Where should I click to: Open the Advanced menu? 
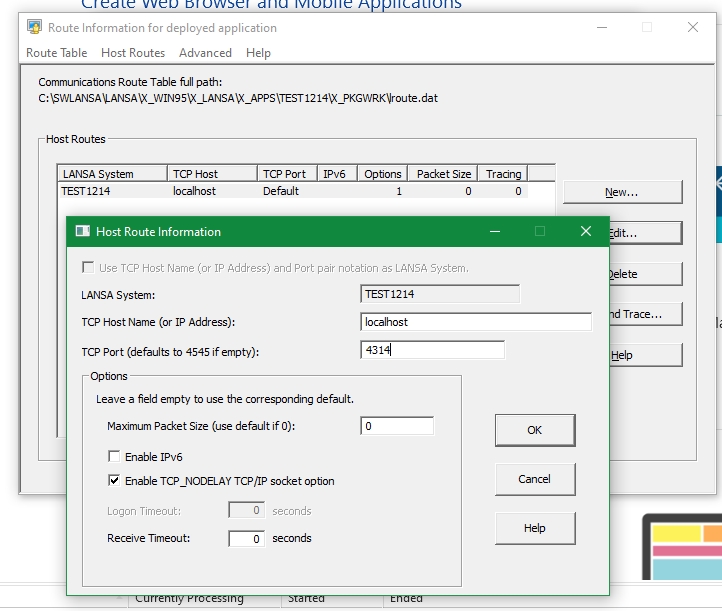click(x=205, y=53)
